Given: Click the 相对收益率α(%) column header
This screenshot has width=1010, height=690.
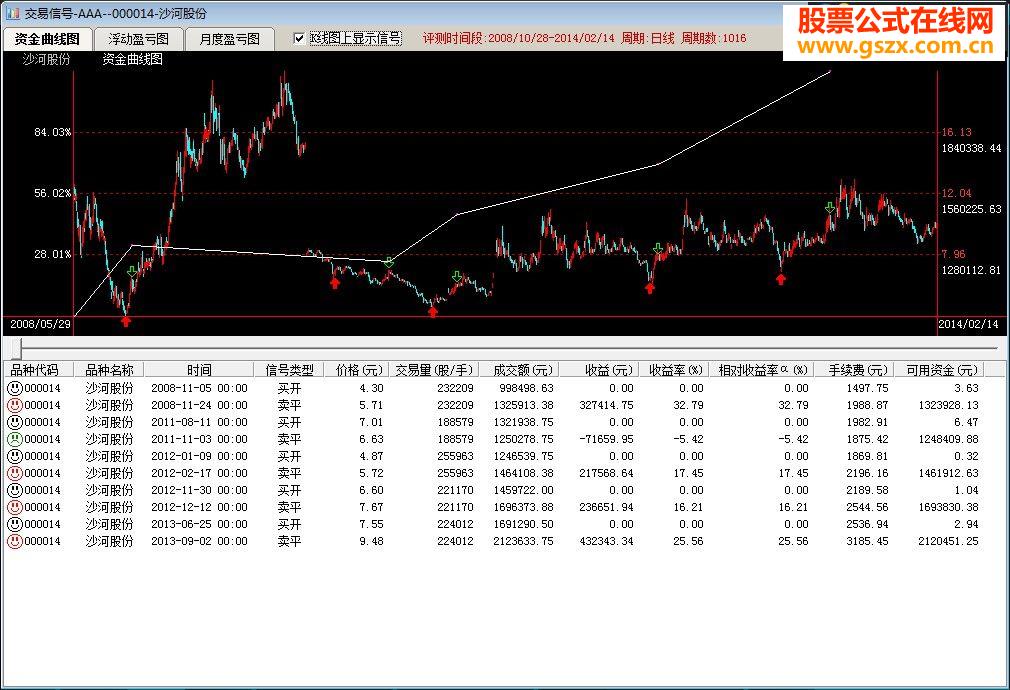Looking at the screenshot, I should [762, 370].
